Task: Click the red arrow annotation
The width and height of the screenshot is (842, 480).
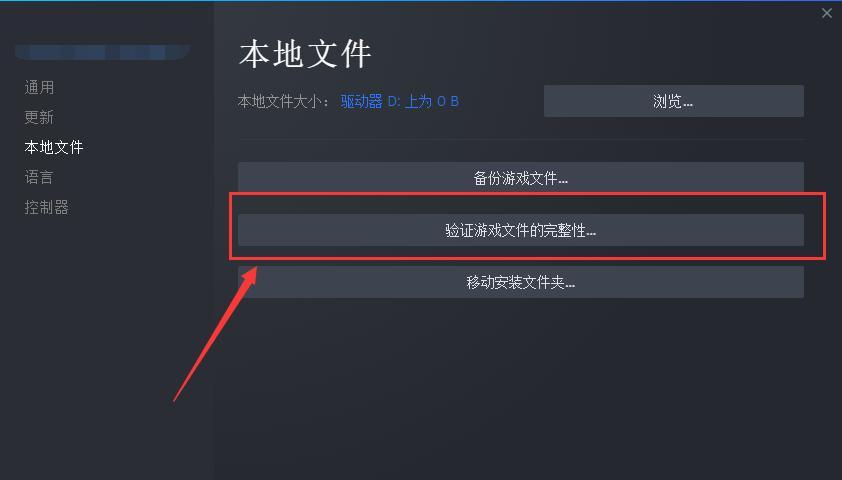Action: tap(215, 334)
